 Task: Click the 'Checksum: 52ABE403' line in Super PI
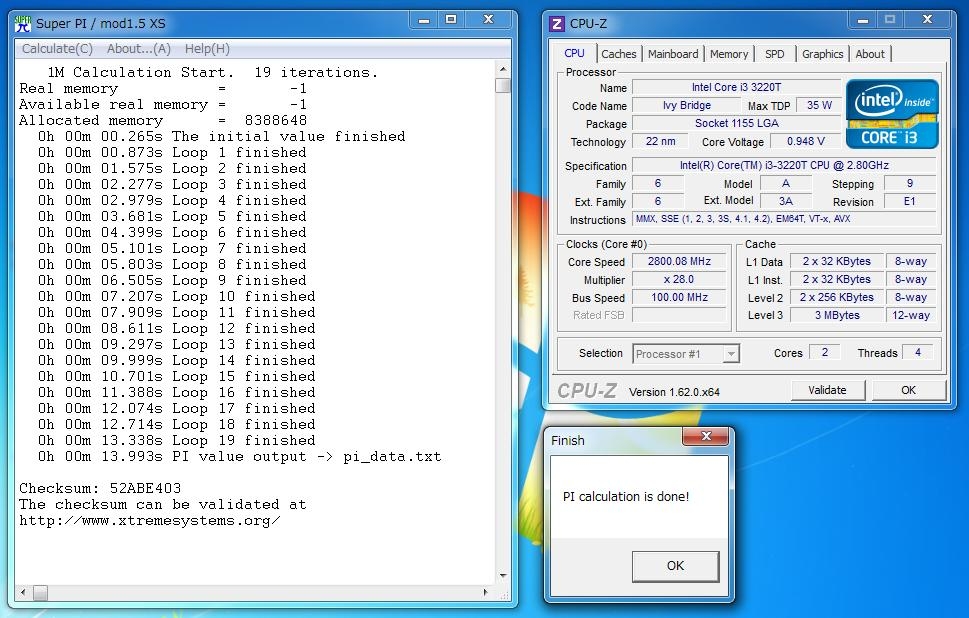tap(99, 489)
